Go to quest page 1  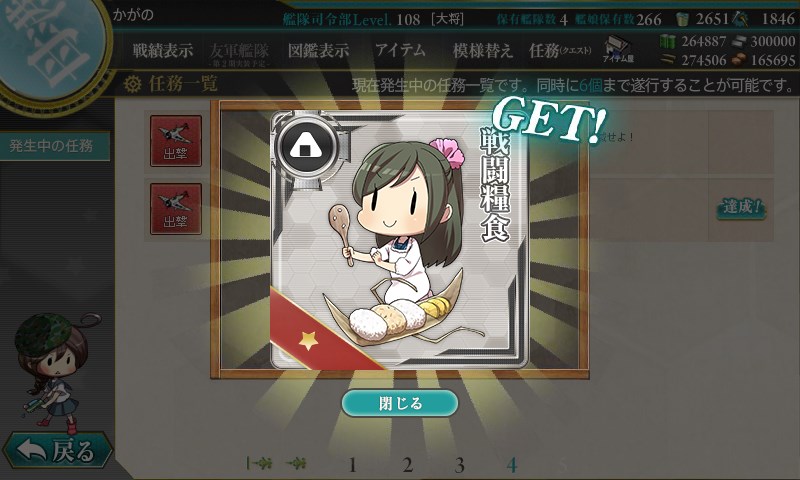352,465
